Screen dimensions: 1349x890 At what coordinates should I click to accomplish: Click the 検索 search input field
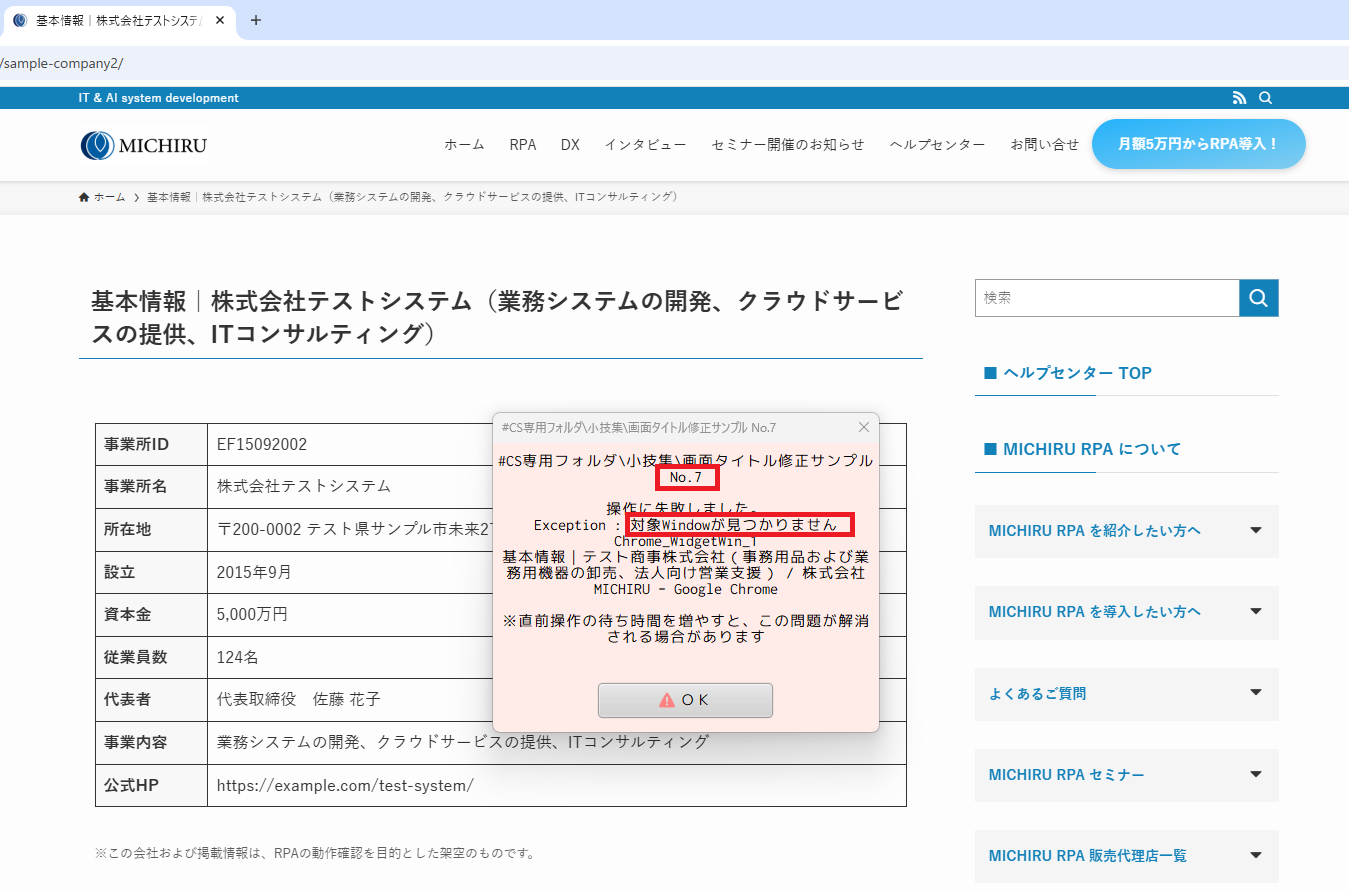[x=1107, y=298]
